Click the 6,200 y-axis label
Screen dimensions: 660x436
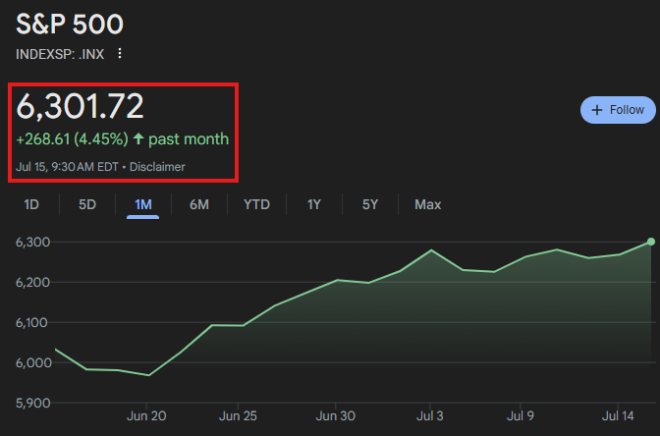point(33,282)
